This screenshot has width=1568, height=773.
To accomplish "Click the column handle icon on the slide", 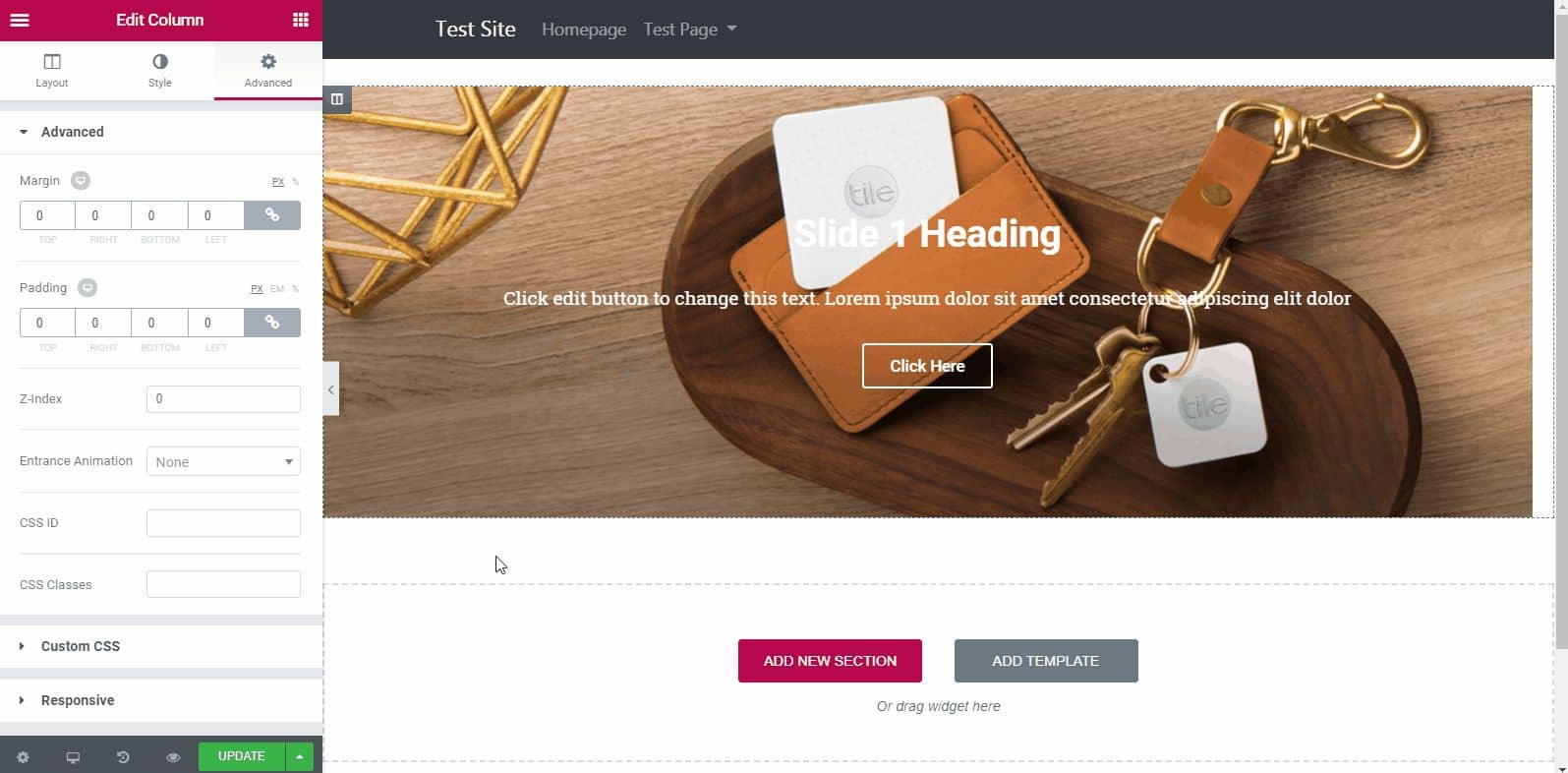I will 337,99.
